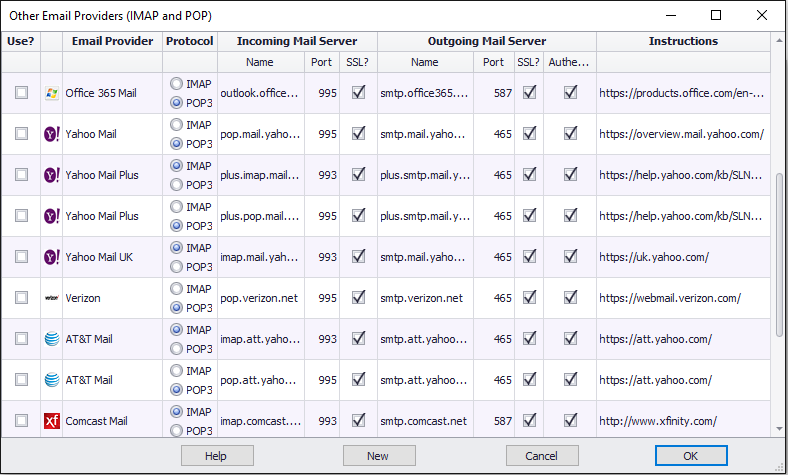Screen dimensions: 788x475
Task: Toggle incoming SSL for Office 365 Mail
Action: point(358,92)
